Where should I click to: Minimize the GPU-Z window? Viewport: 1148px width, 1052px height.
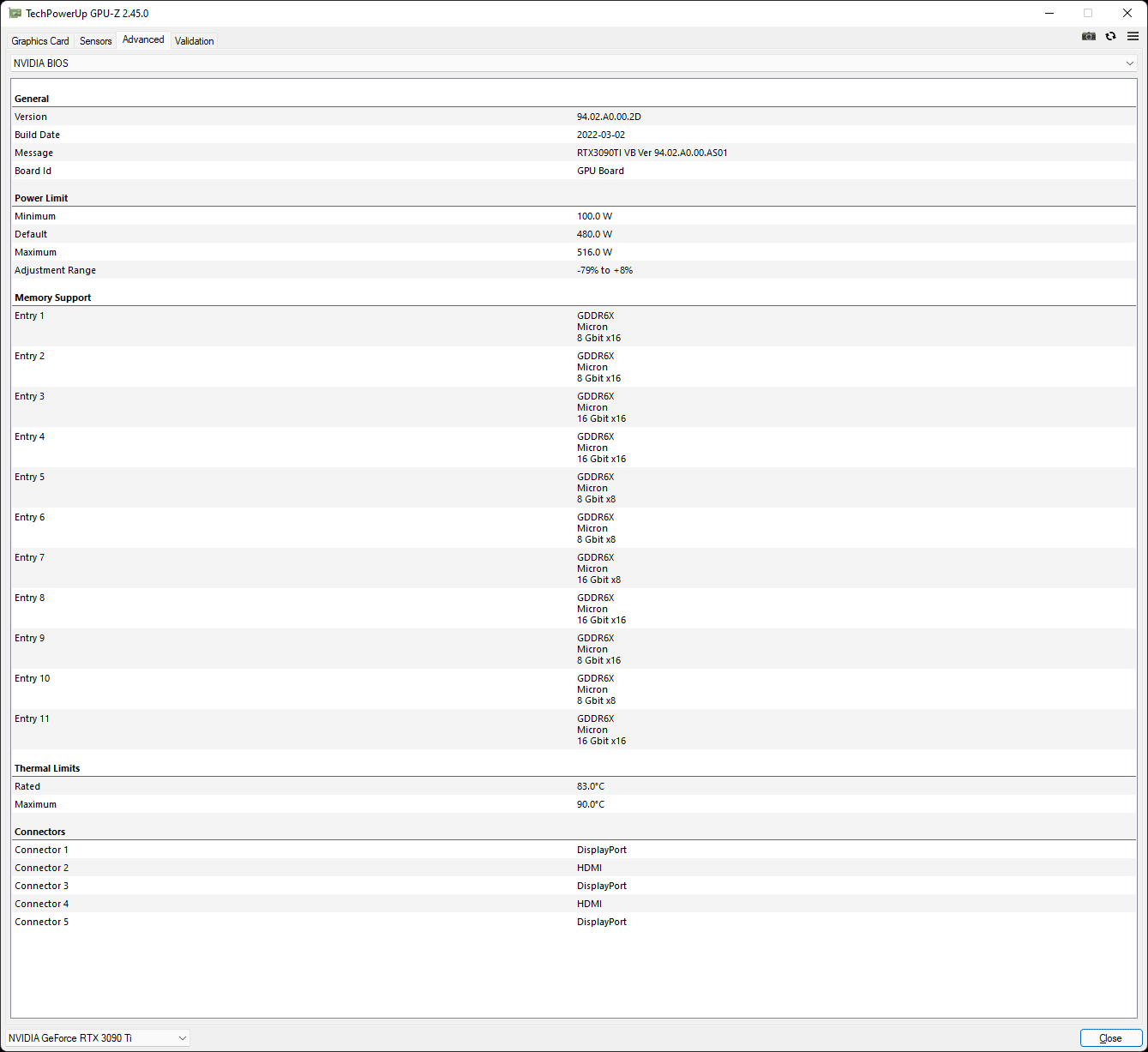1049,14
